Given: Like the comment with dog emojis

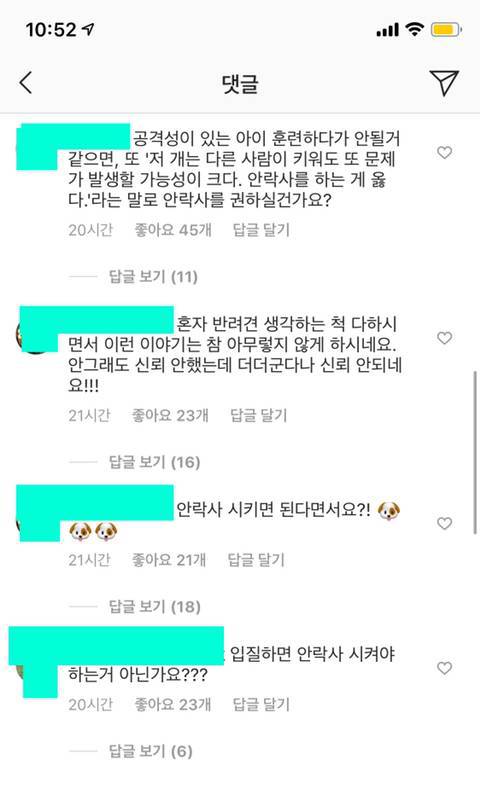Looking at the screenshot, I should pos(444,523).
